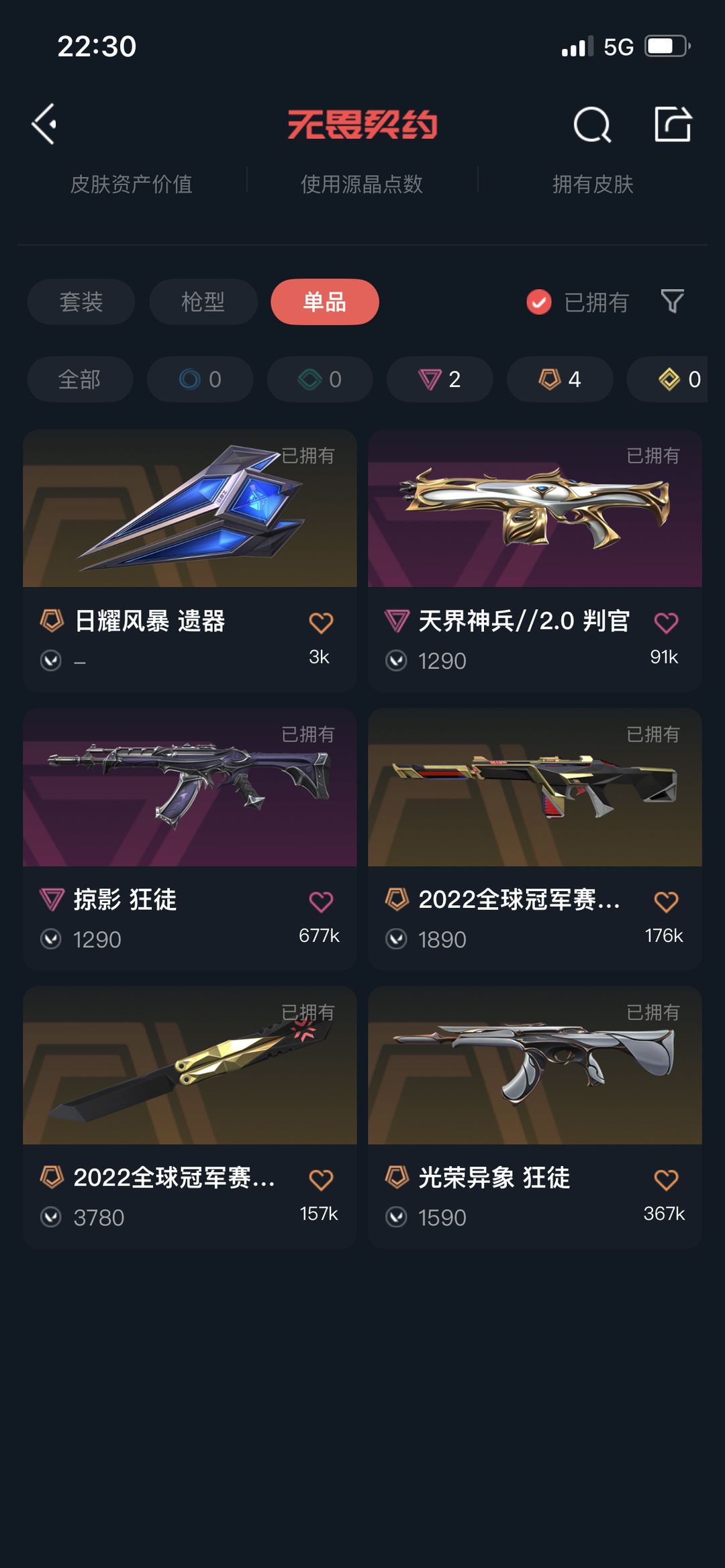Like the 天界神兵//2.0 判官 heart icon

pyautogui.click(x=666, y=623)
